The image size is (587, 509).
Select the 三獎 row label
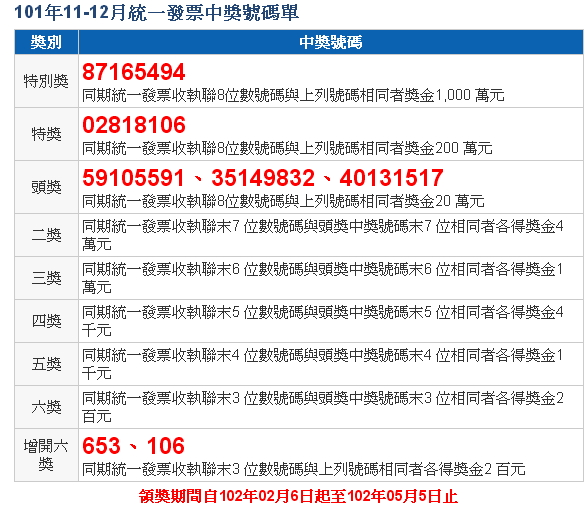click(x=46, y=278)
